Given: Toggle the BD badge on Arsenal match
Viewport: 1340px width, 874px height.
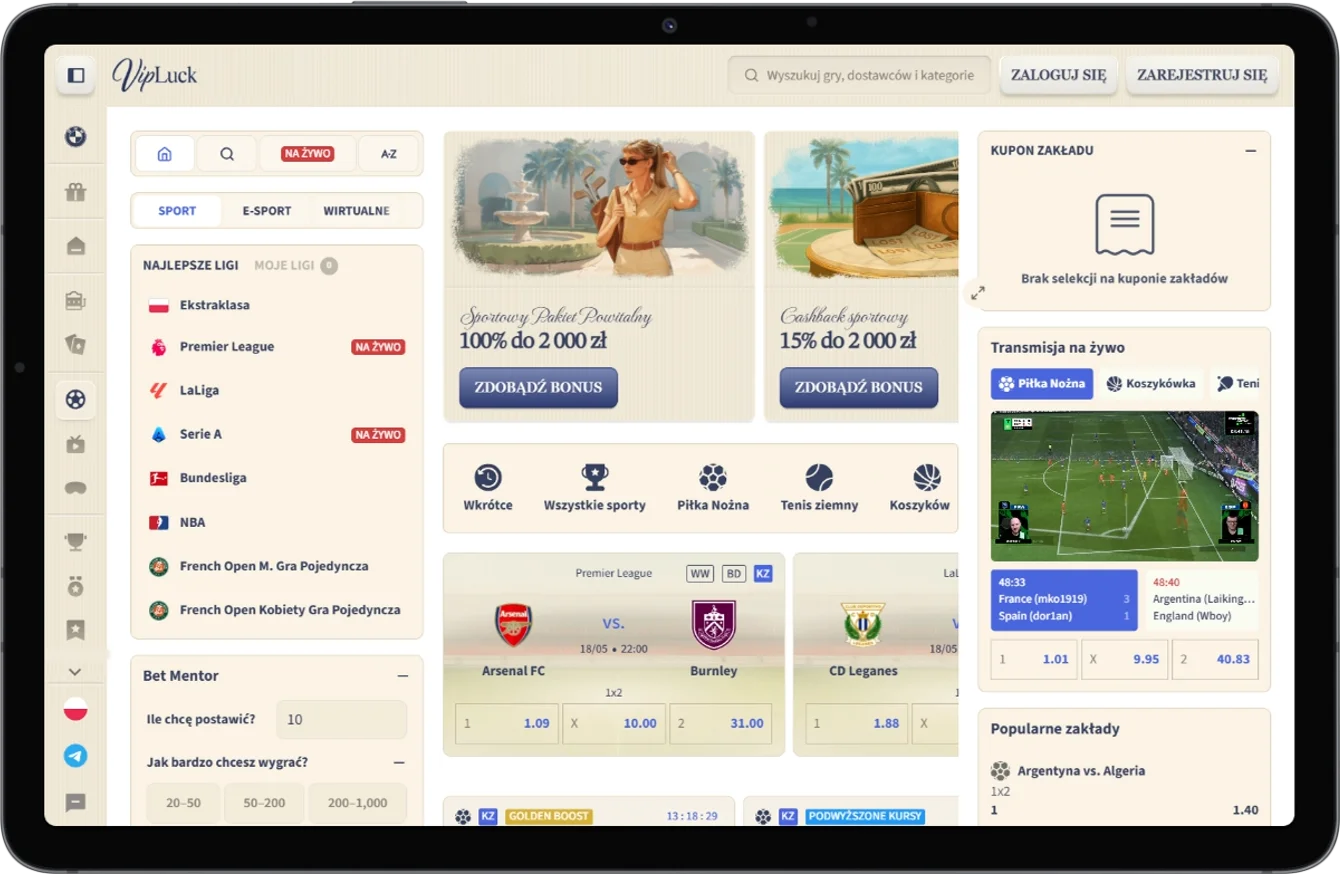Looking at the screenshot, I should (735, 574).
